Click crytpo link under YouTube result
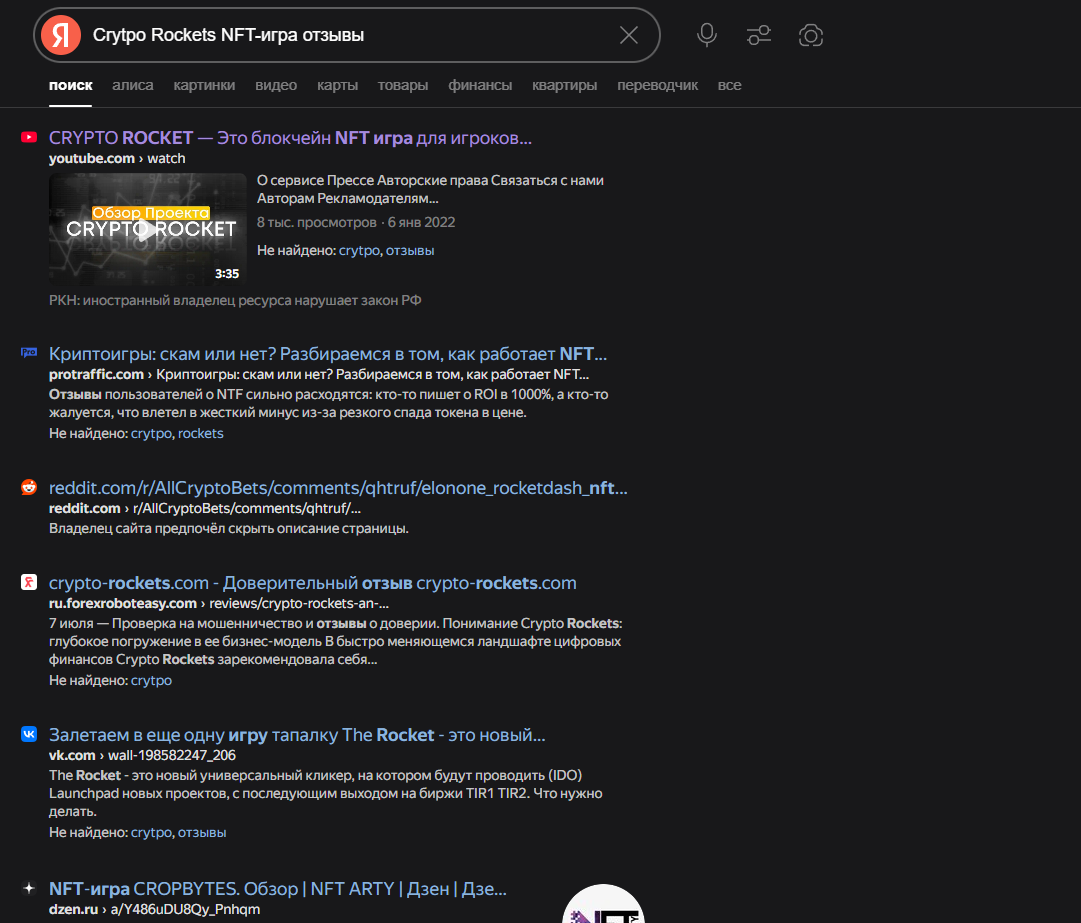Viewport: 1081px width, 923px height. point(359,250)
